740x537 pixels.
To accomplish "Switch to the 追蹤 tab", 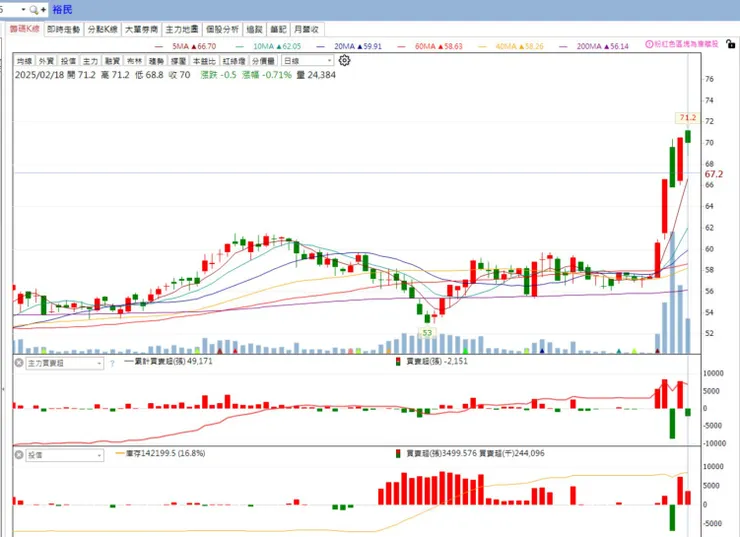I will click(254, 29).
